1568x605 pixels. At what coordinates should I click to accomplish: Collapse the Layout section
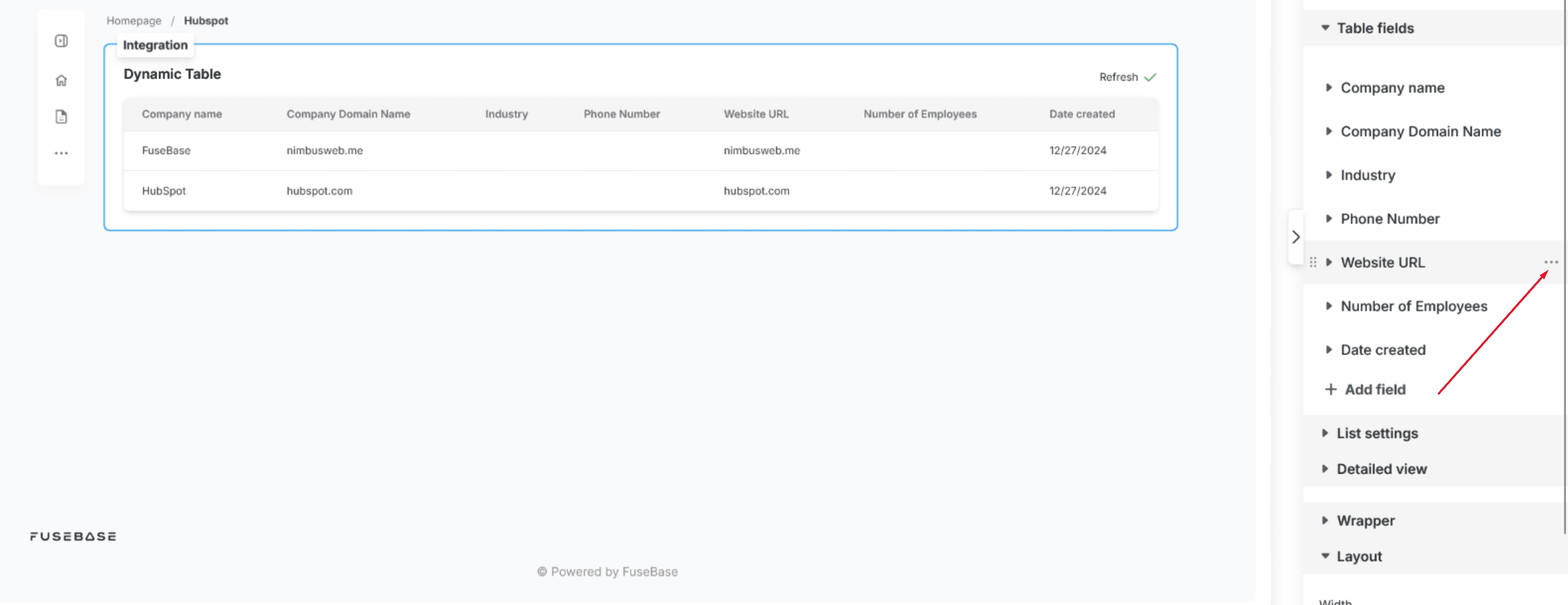click(1325, 556)
